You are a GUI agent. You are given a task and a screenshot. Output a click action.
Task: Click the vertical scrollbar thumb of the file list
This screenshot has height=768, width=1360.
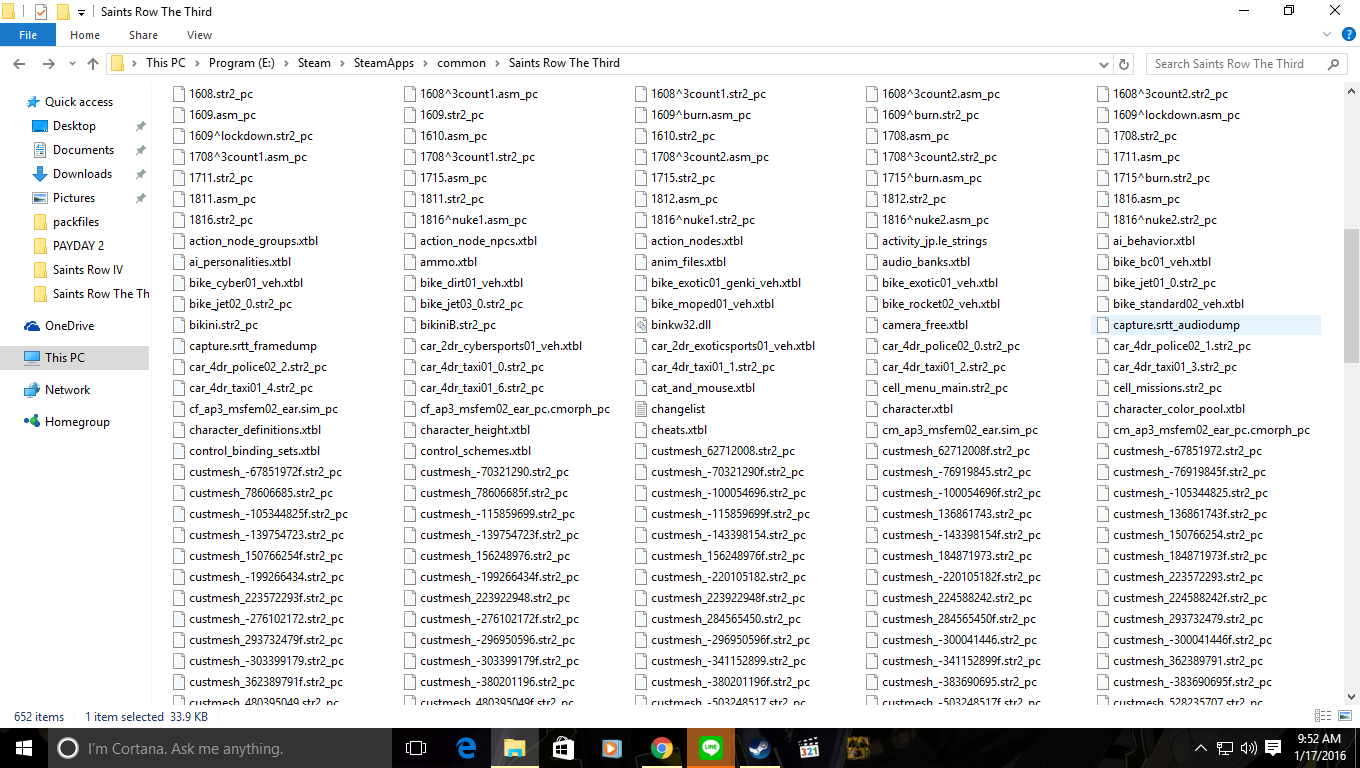tap(1351, 294)
